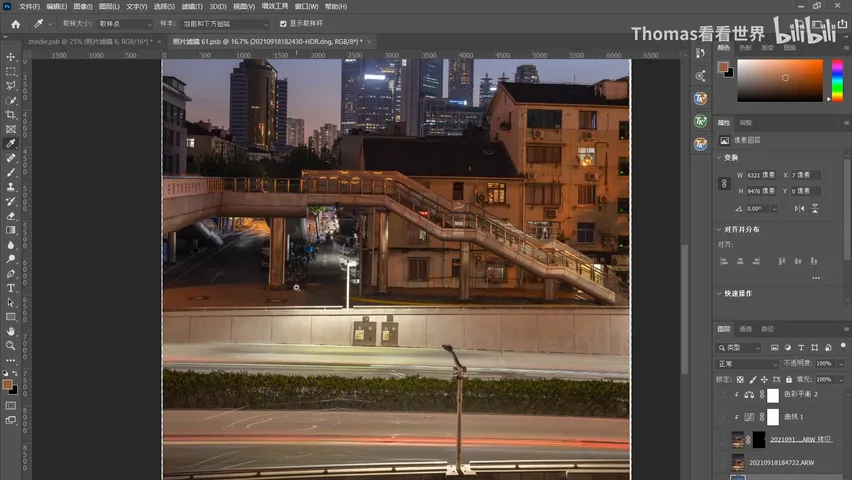Select the Rectangular Marquee tool
852x480 pixels.
tap(11, 71)
